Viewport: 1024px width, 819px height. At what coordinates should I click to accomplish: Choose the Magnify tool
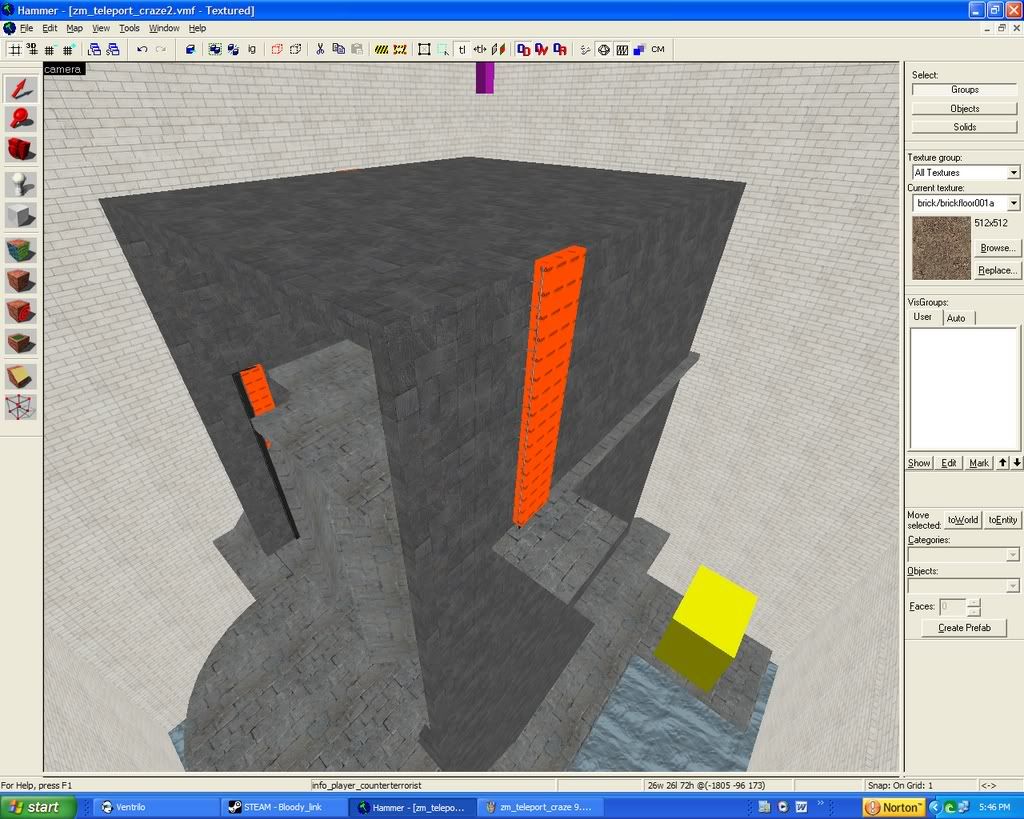click(x=21, y=119)
